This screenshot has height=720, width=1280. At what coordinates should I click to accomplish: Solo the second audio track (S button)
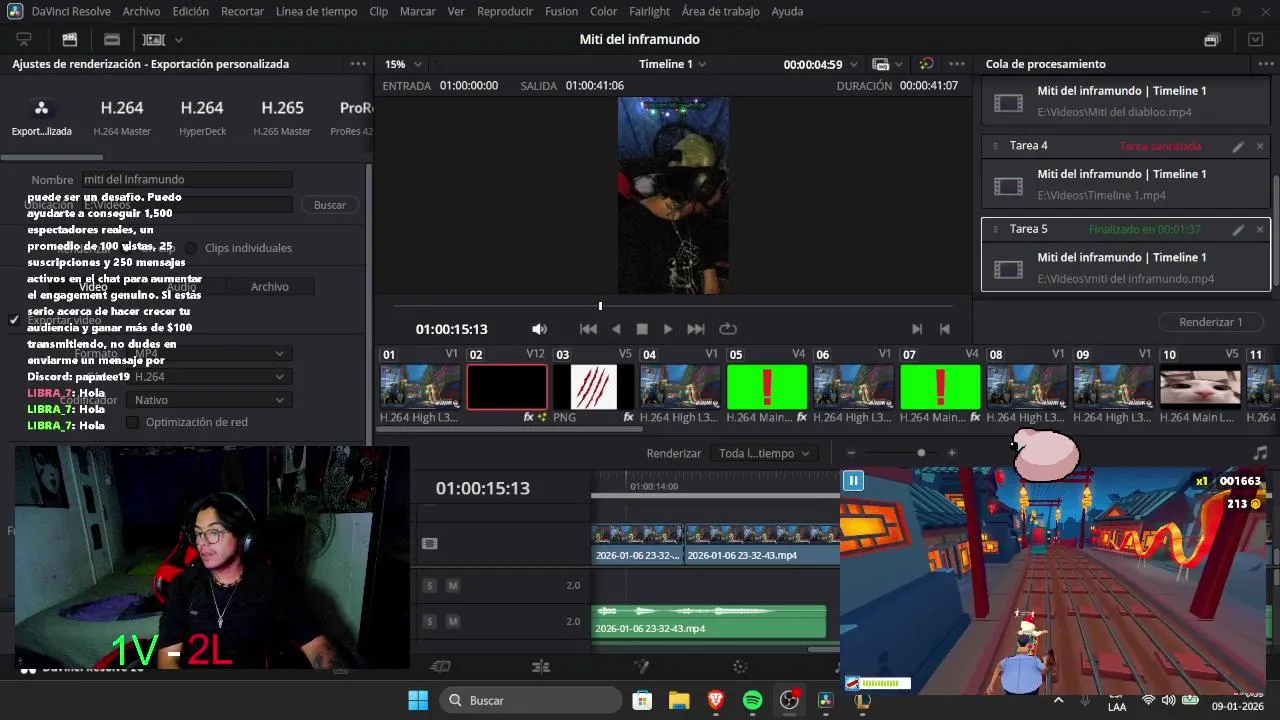click(430, 621)
